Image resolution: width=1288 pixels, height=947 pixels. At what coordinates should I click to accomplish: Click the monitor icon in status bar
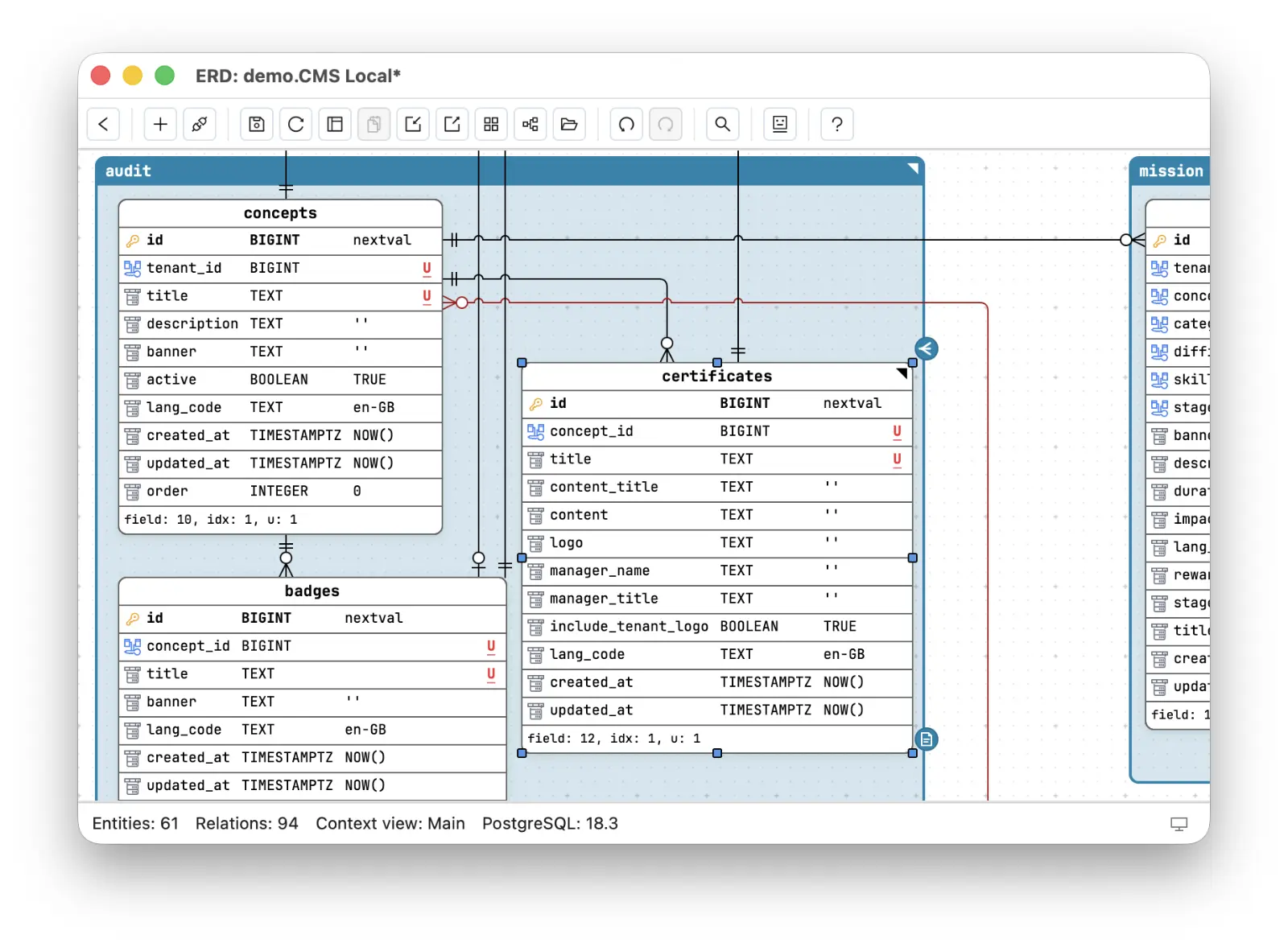coord(1179,824)
